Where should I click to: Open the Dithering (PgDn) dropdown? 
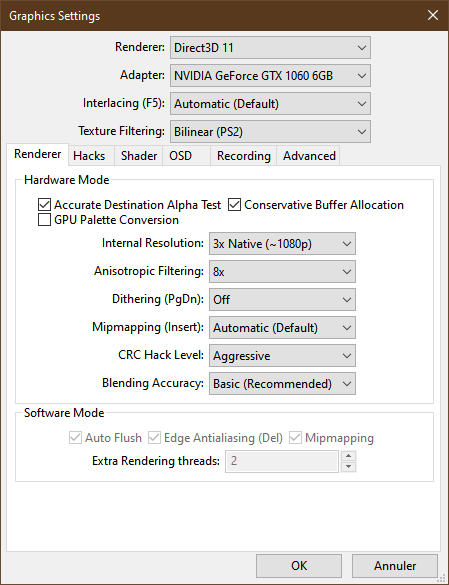click(x=282, y=300)
